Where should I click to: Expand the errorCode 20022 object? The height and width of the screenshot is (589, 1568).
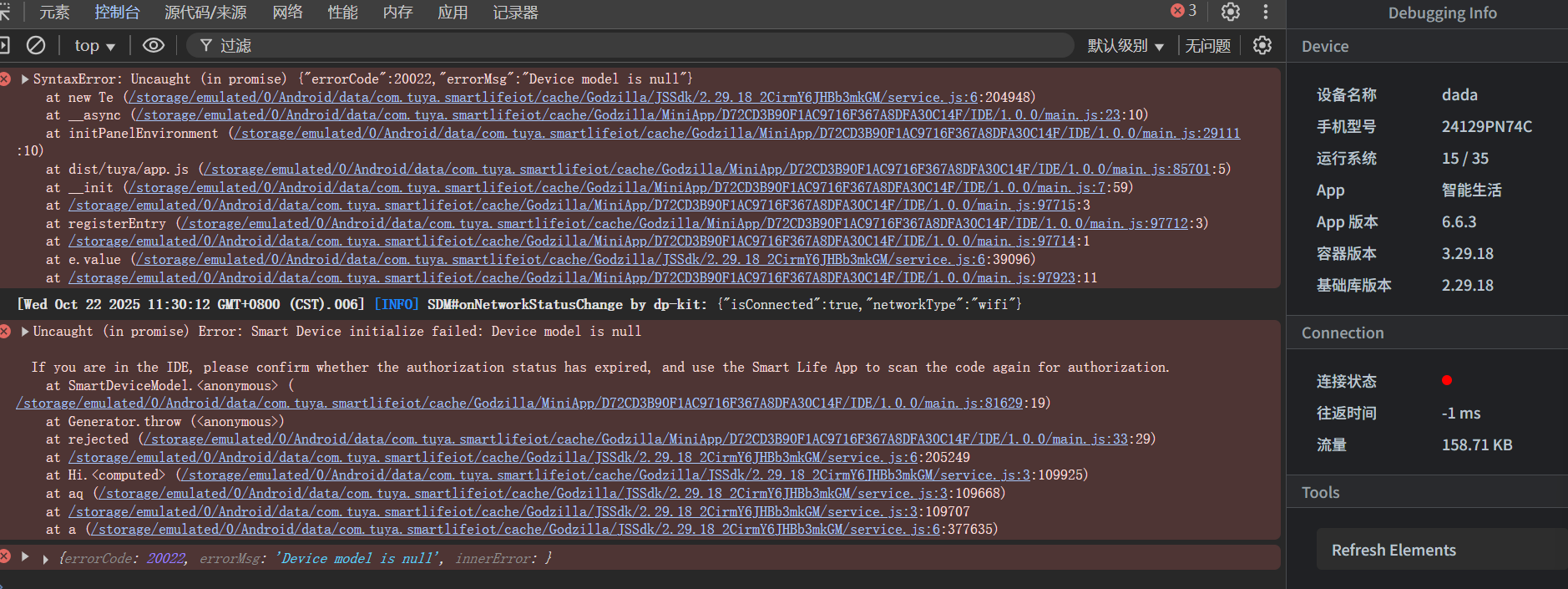click(x=45, y=559)
